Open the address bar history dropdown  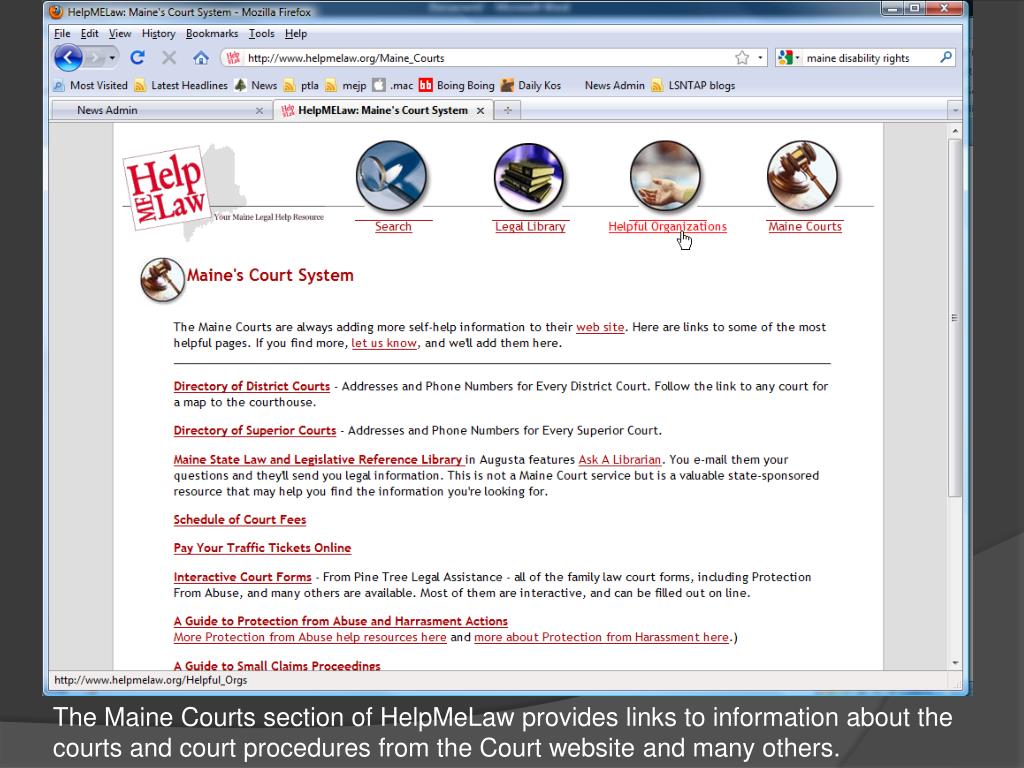[x=760, y=58]
